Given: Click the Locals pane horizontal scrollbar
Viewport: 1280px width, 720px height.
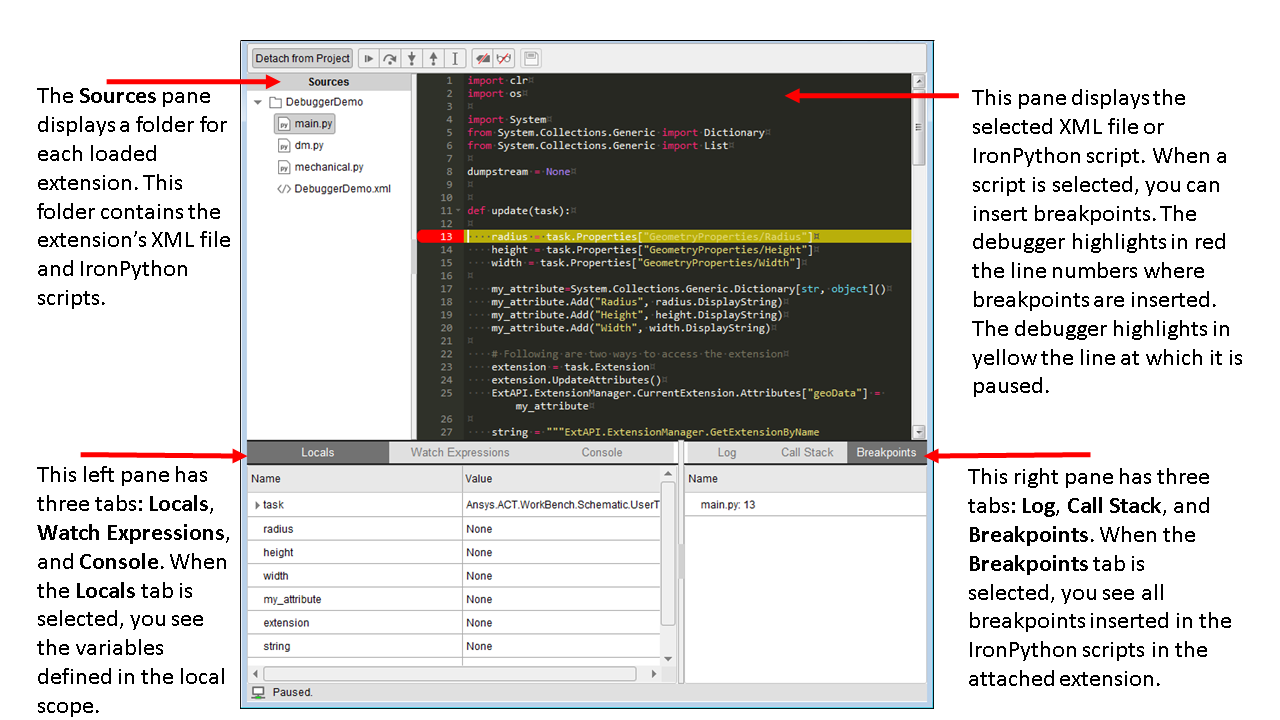Looking at the screenshot, I should coord(450,674).
